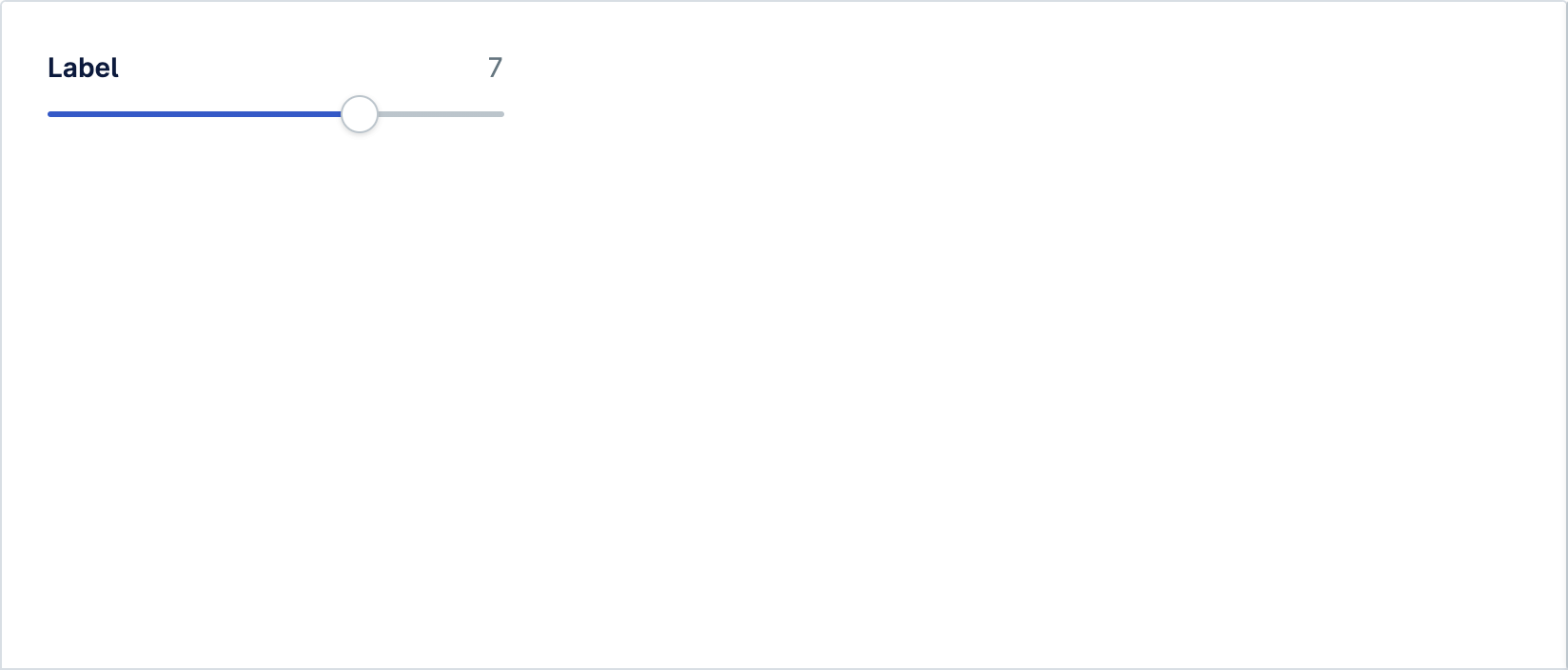Click the gray unfilled slider track
Screen dimensions: 1568x670
coord(441,114)
